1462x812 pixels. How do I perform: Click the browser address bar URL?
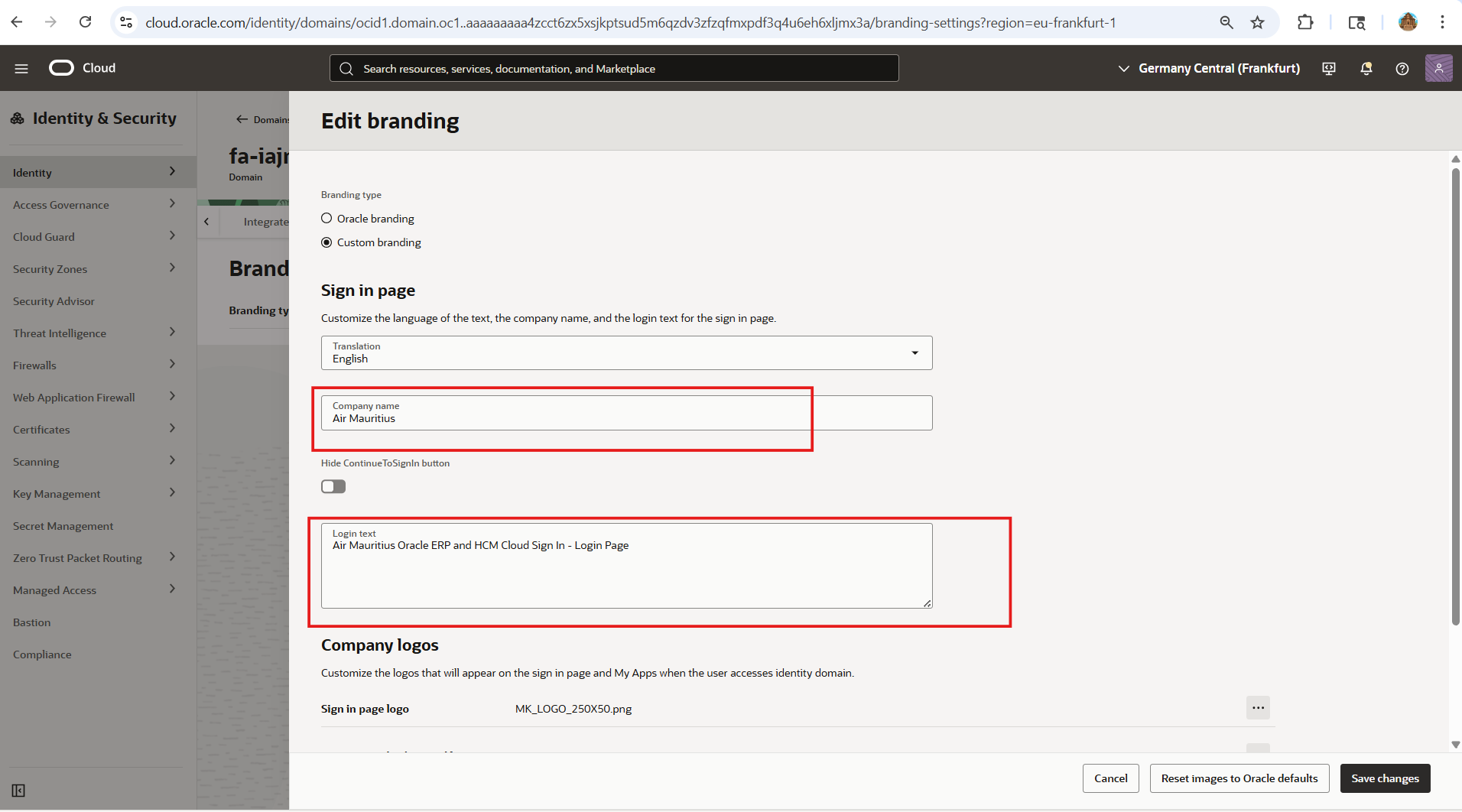click(630, 23)
